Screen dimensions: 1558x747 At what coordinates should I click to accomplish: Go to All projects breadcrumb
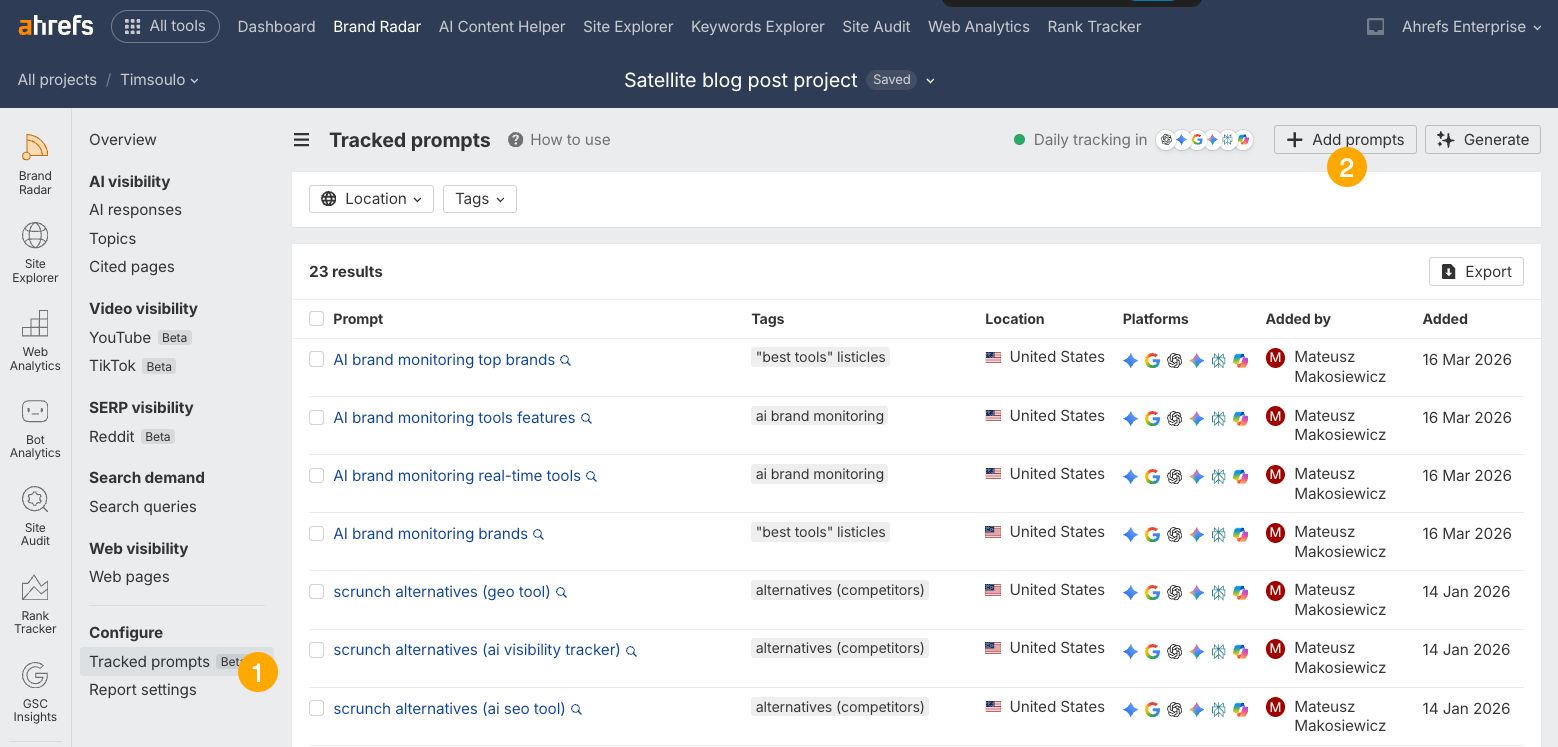pyautogui.click(x=57, y=80)
